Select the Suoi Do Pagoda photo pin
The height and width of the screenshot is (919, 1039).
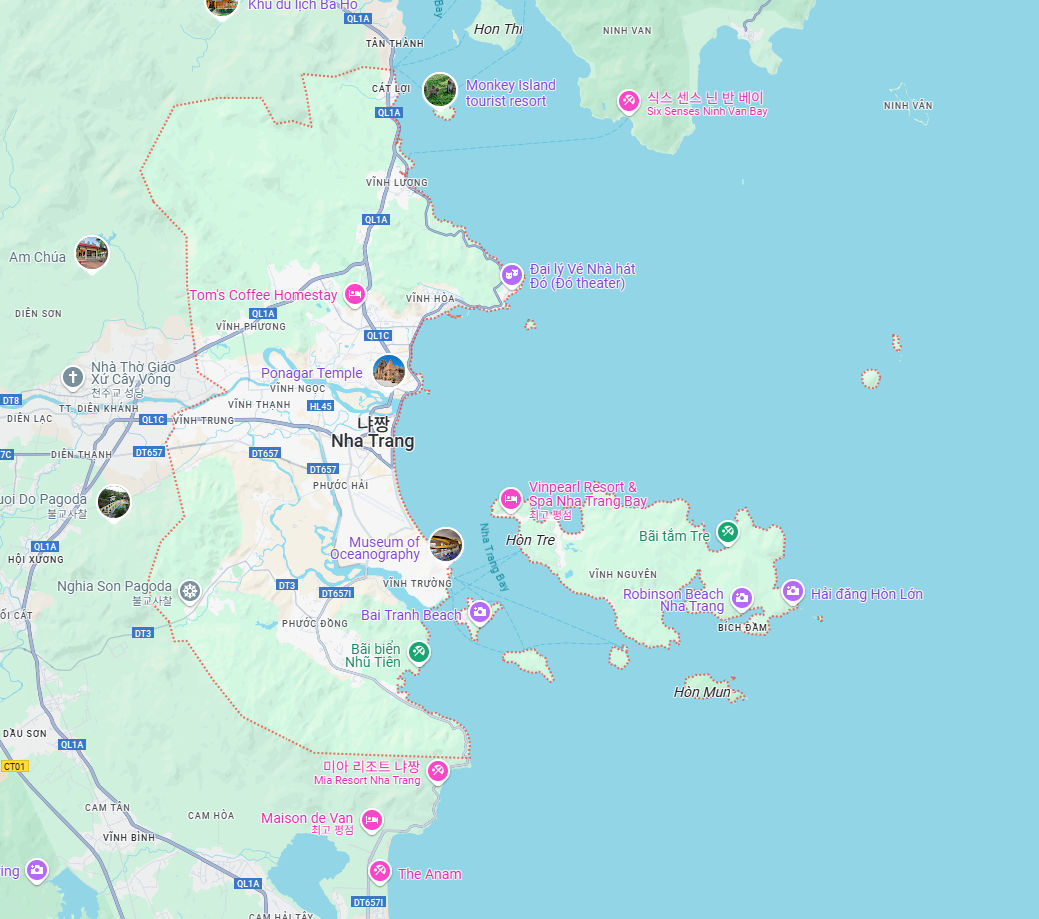[x=114, y=503]
